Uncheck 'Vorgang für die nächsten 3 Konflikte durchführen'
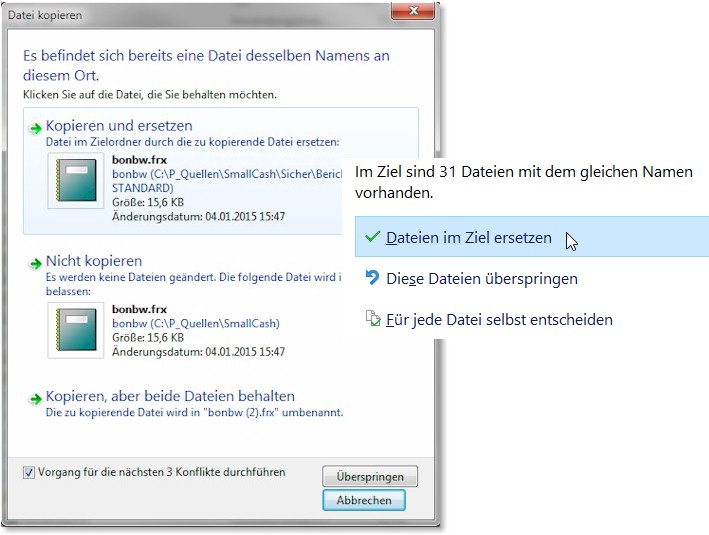 [29, 473]
